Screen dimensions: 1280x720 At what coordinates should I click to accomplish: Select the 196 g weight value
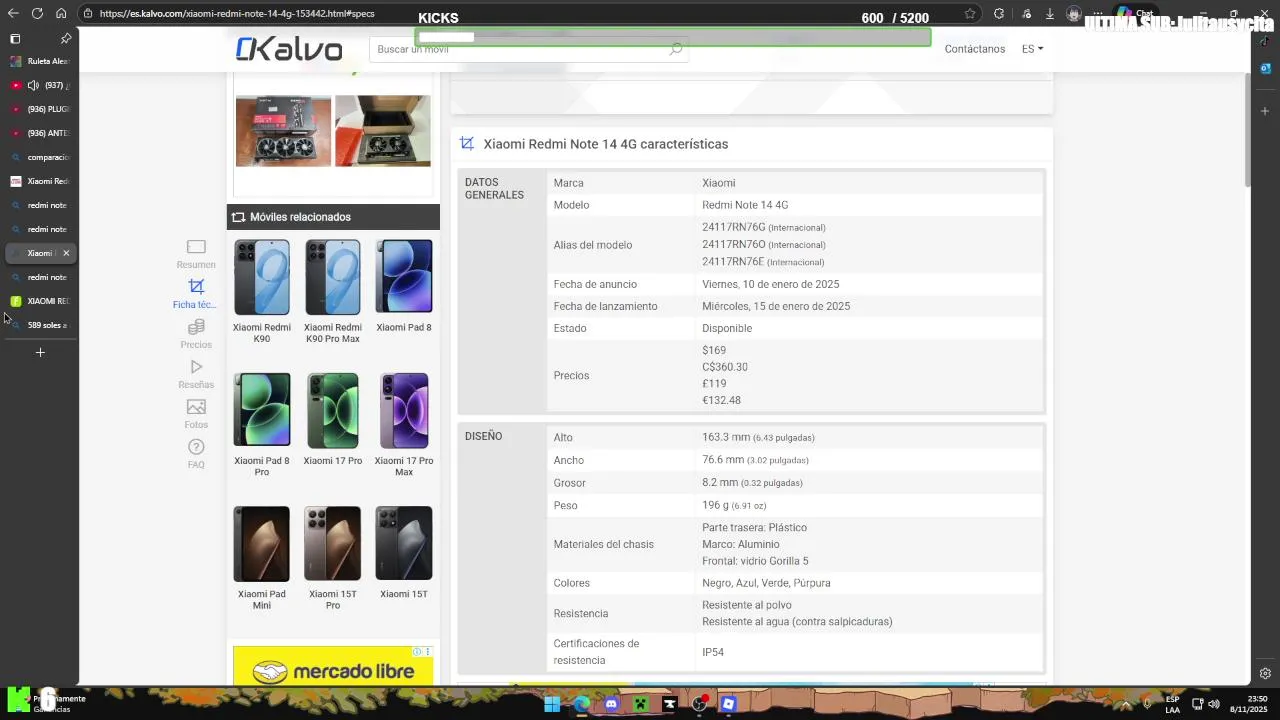pyautogui.click(x=715, y=505)
